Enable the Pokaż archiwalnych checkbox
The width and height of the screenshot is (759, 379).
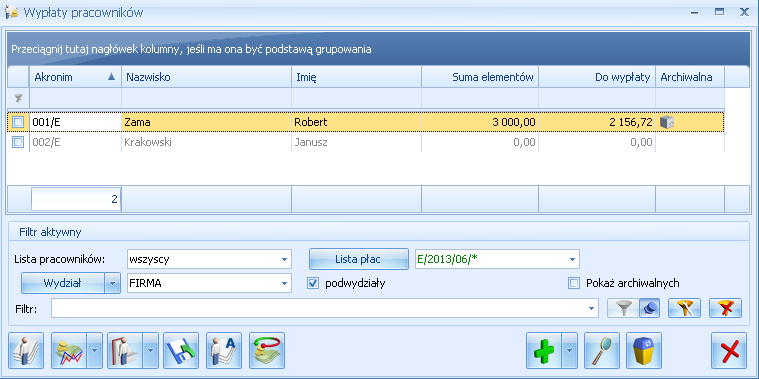coord(574,283)
